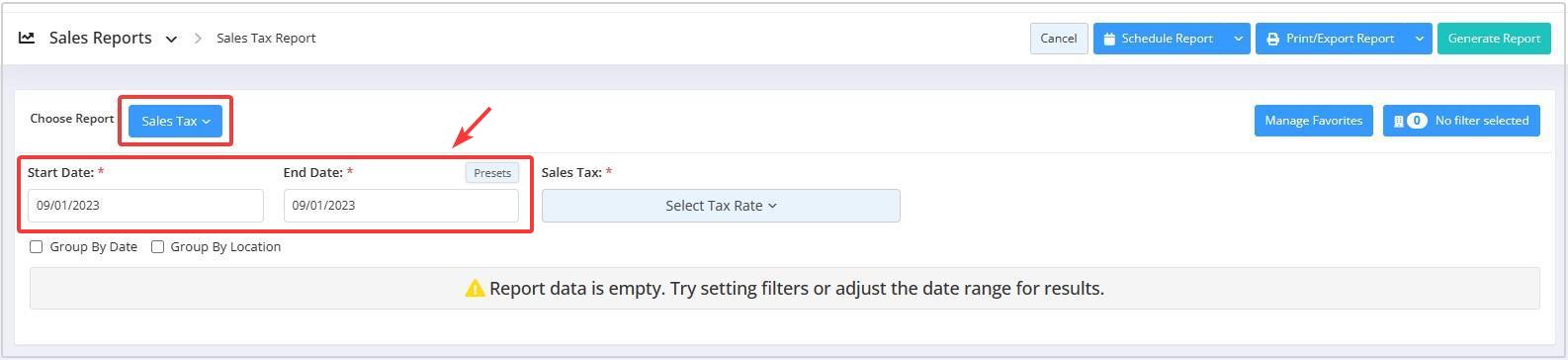Click the Sales Tax Report breadcrumb

[266, 38]
